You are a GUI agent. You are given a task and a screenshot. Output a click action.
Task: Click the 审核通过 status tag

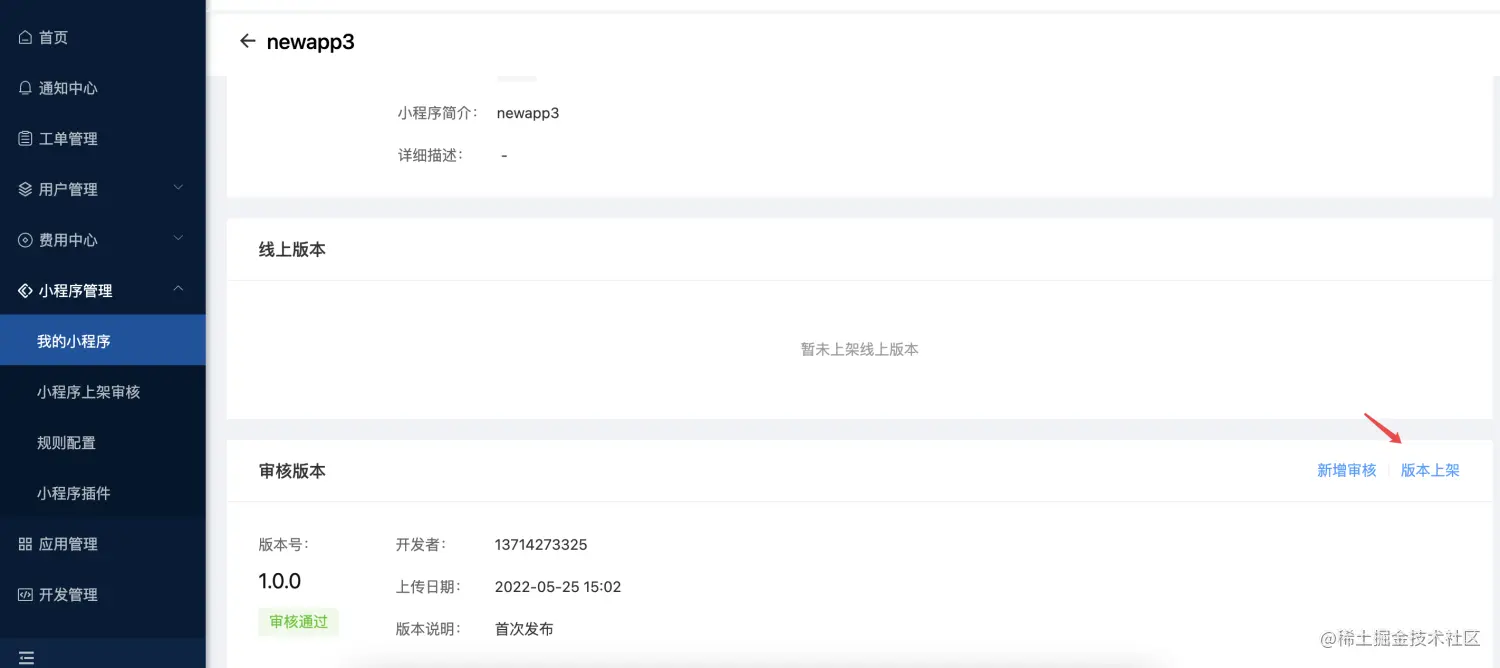click(x=299, y=622)
